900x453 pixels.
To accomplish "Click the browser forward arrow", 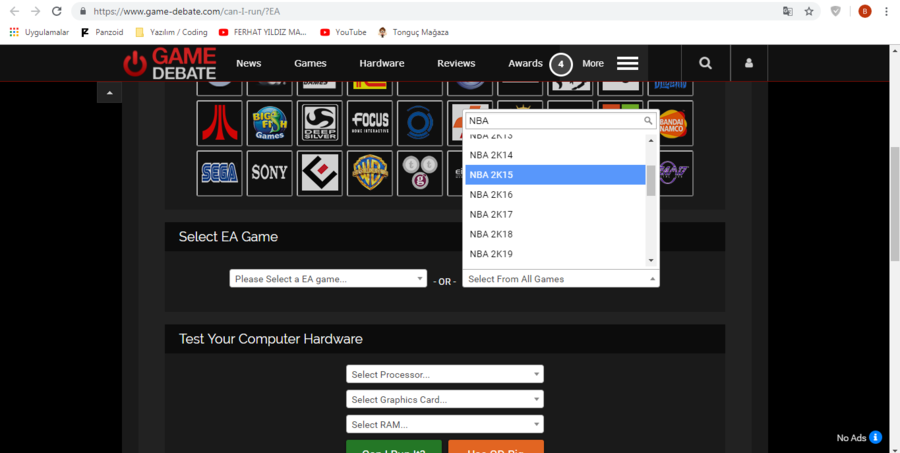I will 35,11.
